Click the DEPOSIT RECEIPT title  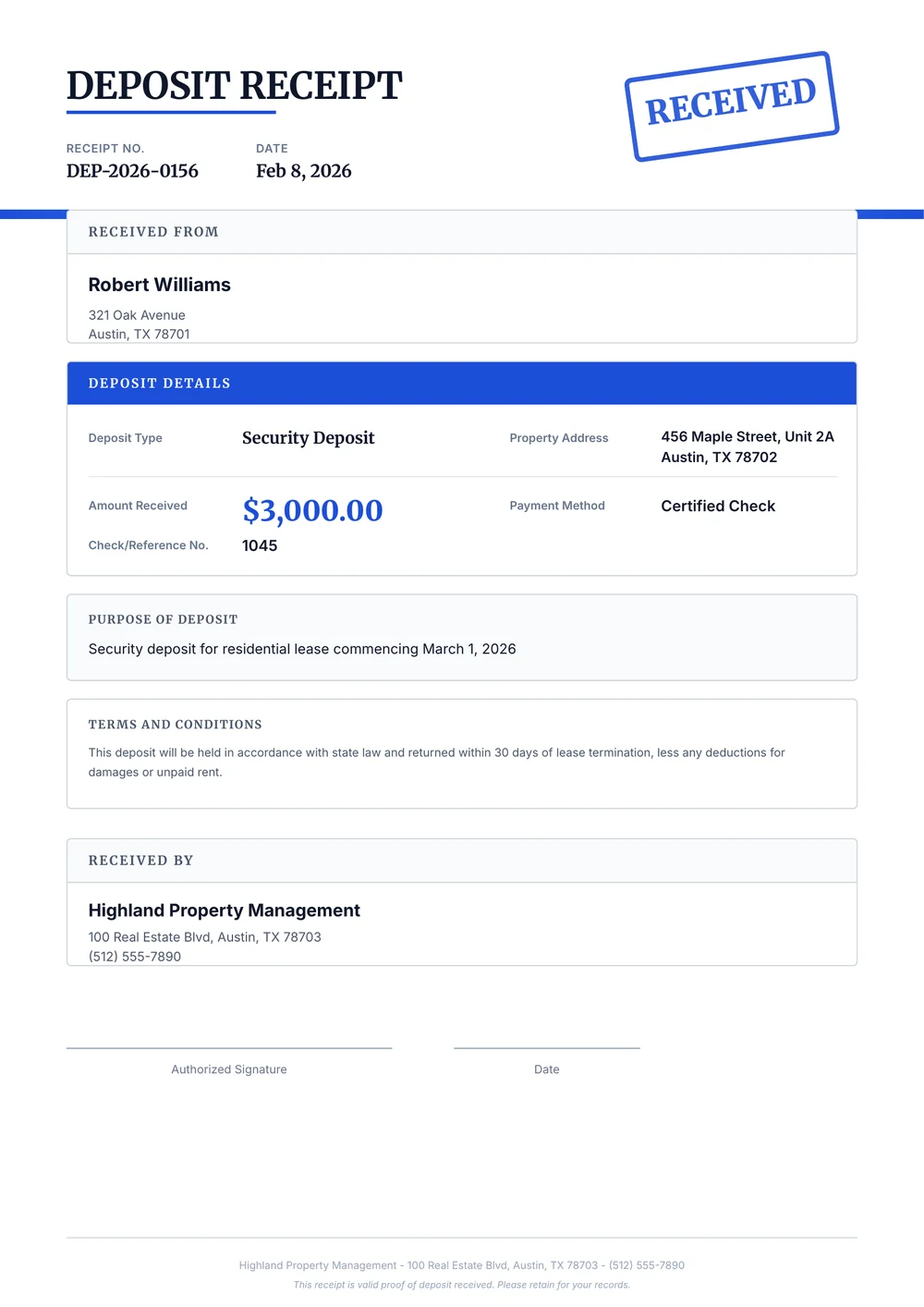pyautogui.click(x=234, y=86)
